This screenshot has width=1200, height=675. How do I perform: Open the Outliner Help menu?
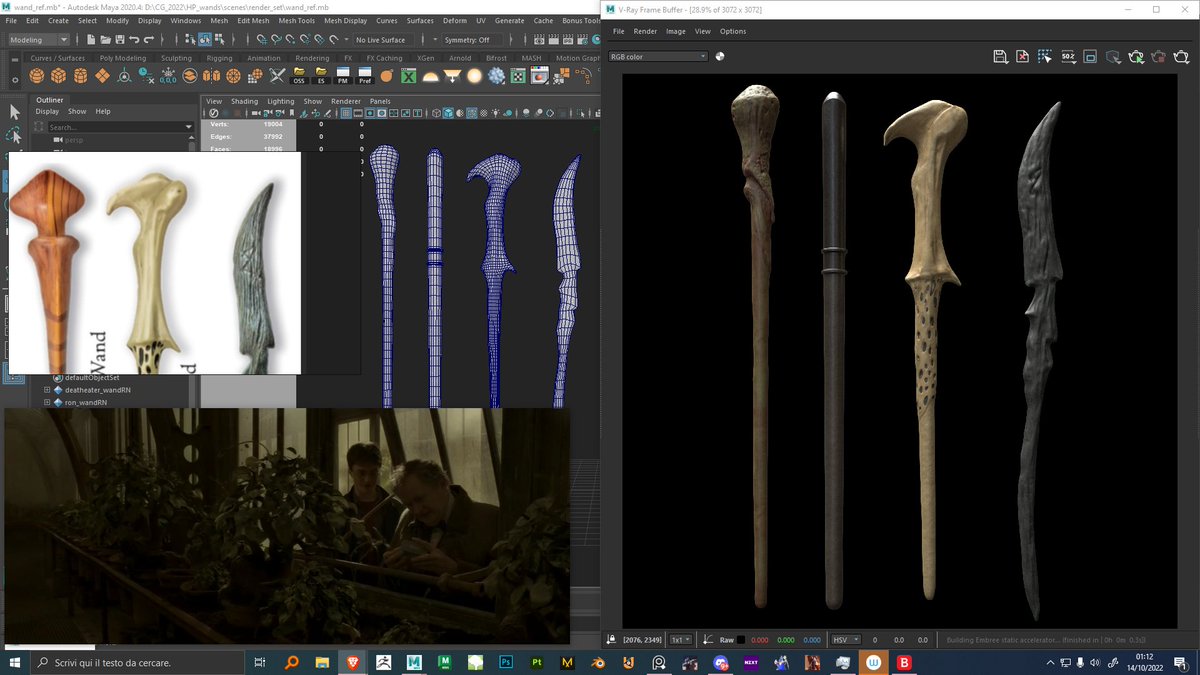(x=103, y=111)
